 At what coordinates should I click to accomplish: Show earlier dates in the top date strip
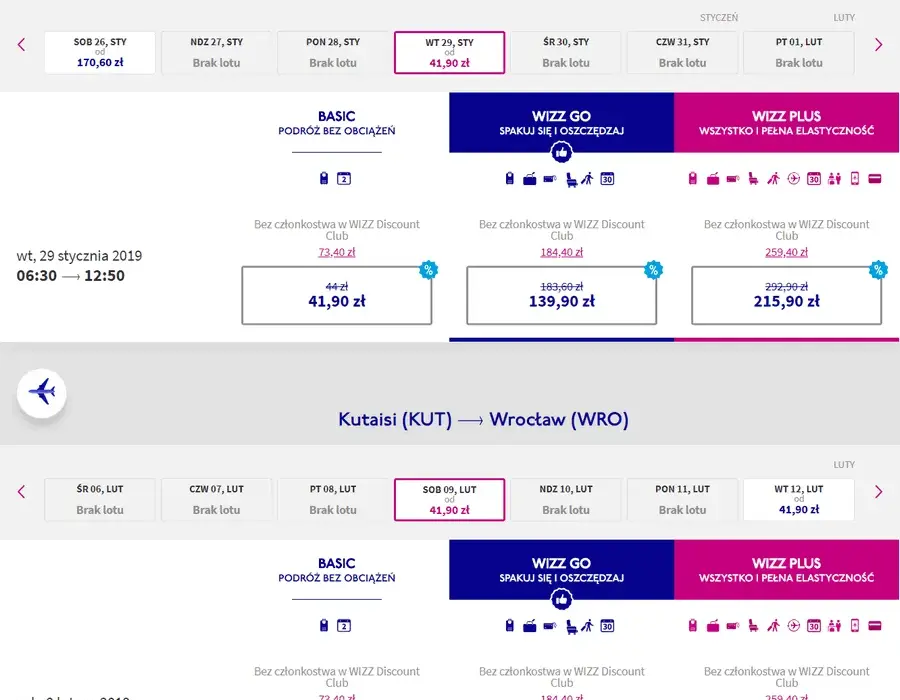coord(22,44)
